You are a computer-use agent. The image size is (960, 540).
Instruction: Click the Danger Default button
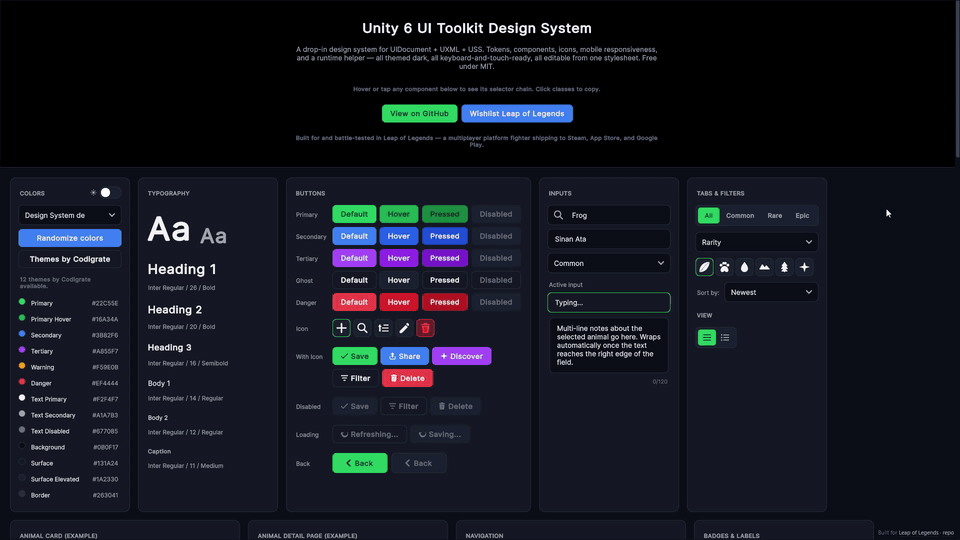(354, 302)
